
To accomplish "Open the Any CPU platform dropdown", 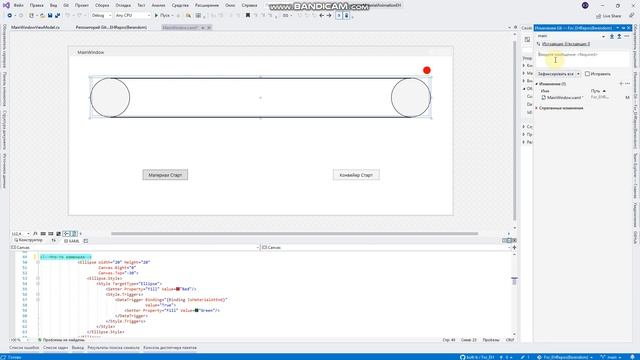I will pyautogui.click(x=133, y=16).
